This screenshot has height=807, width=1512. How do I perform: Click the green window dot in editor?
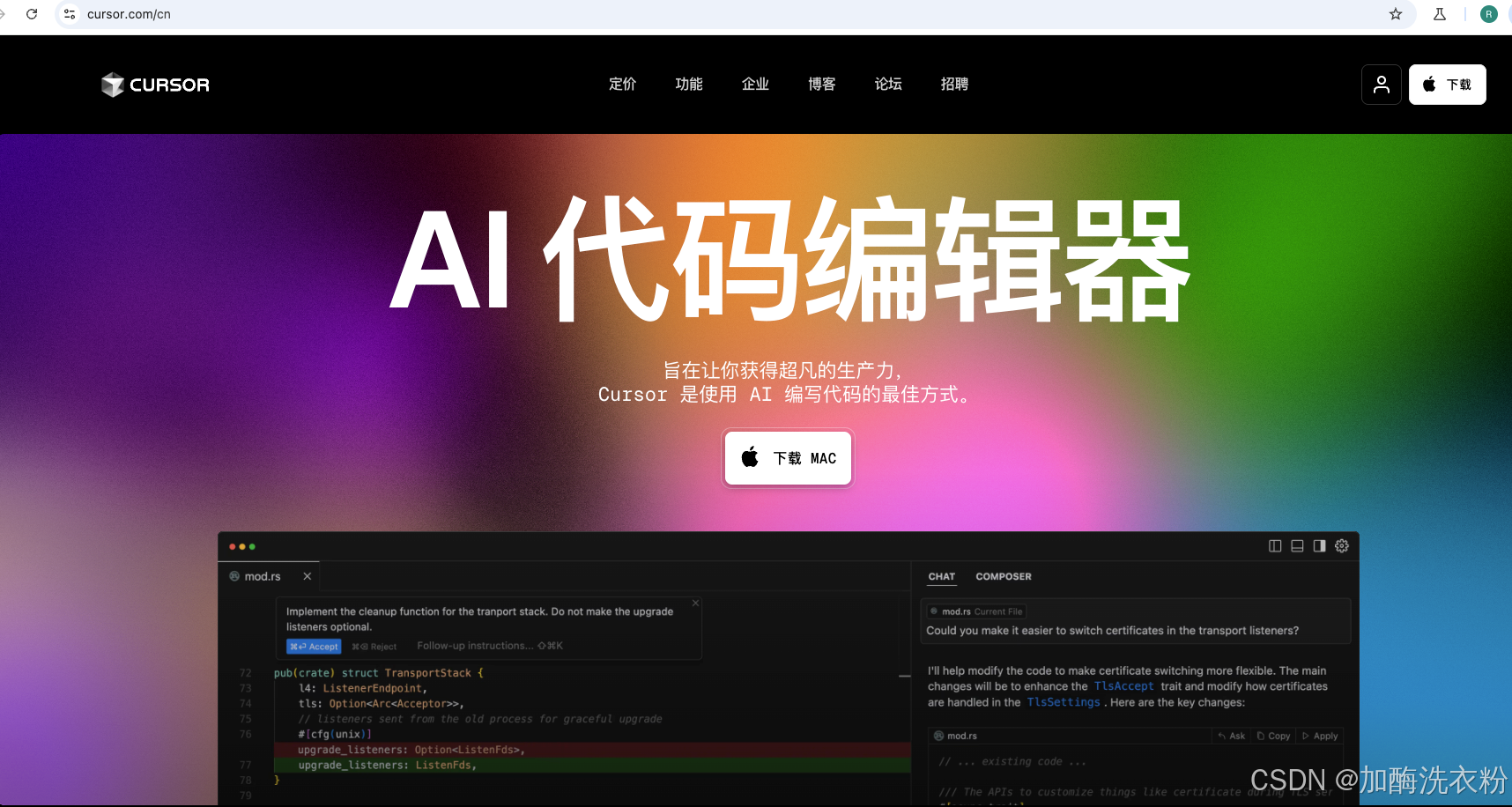[252, 547]
